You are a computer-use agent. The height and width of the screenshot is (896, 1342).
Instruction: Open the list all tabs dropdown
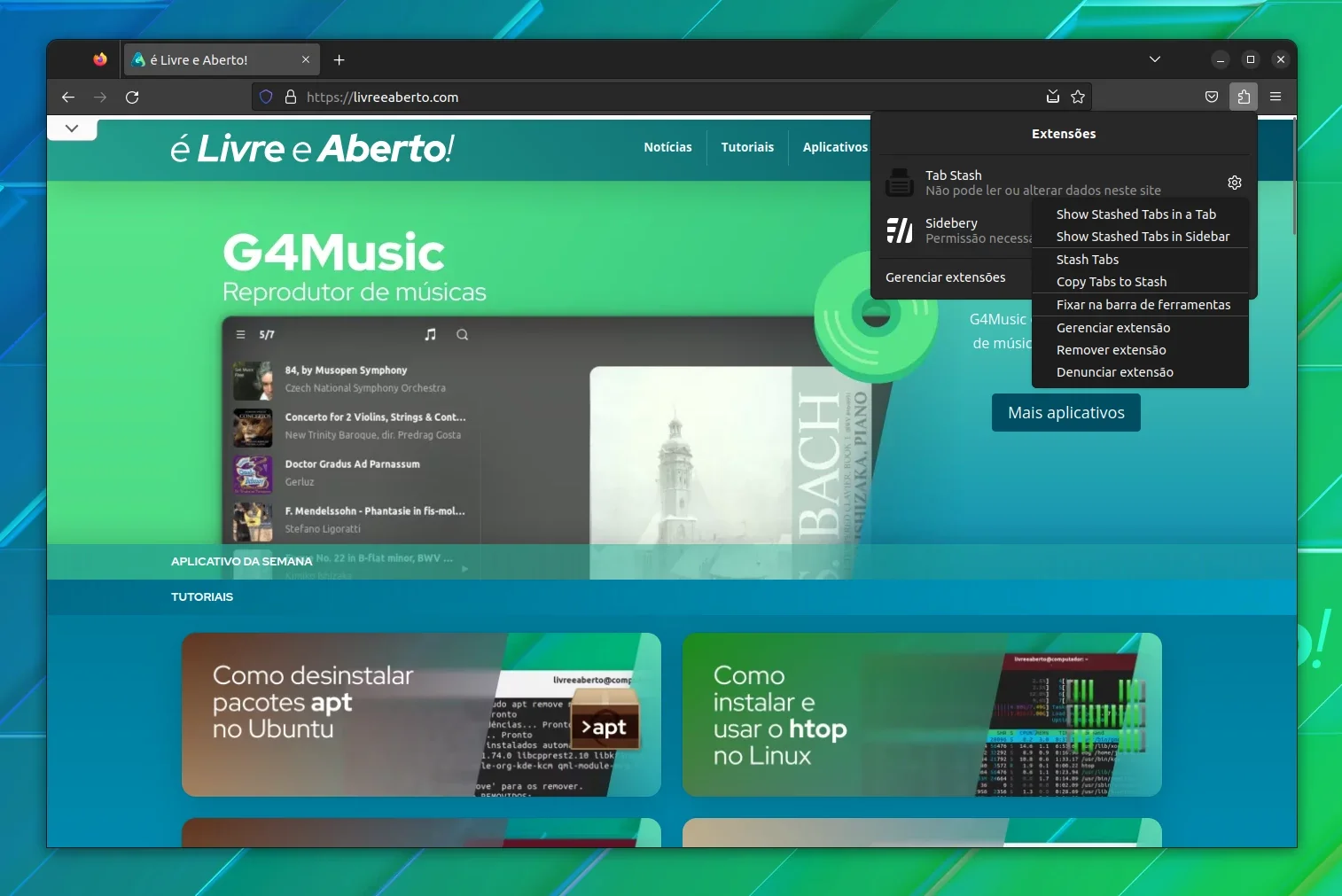point(1154,59)
